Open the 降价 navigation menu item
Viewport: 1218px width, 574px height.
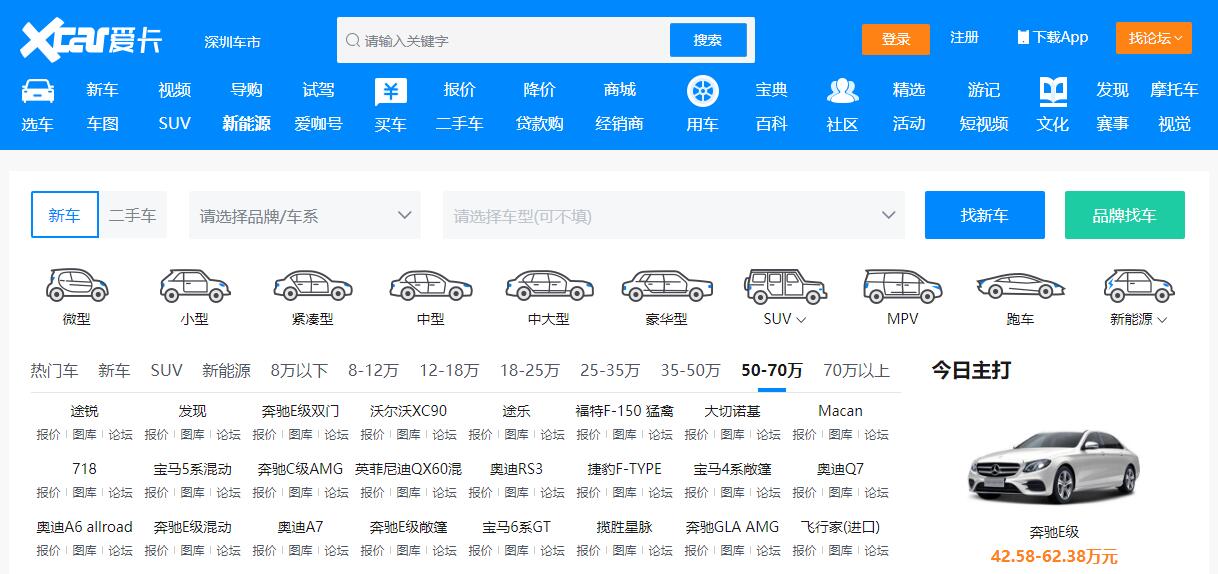pyautogui.click(x=539, y=90)
